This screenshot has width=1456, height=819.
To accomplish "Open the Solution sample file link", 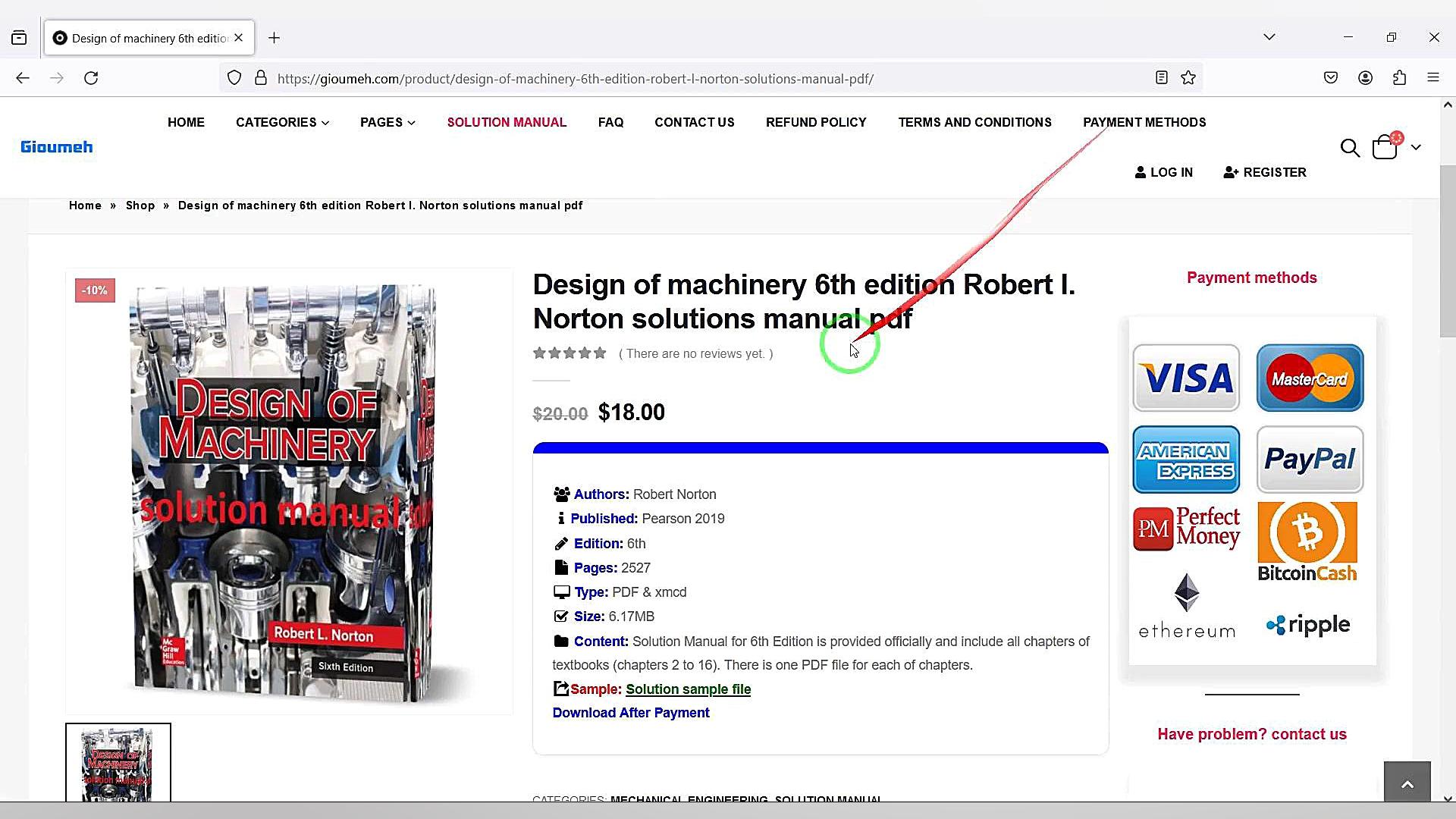I will coord(688,689).
